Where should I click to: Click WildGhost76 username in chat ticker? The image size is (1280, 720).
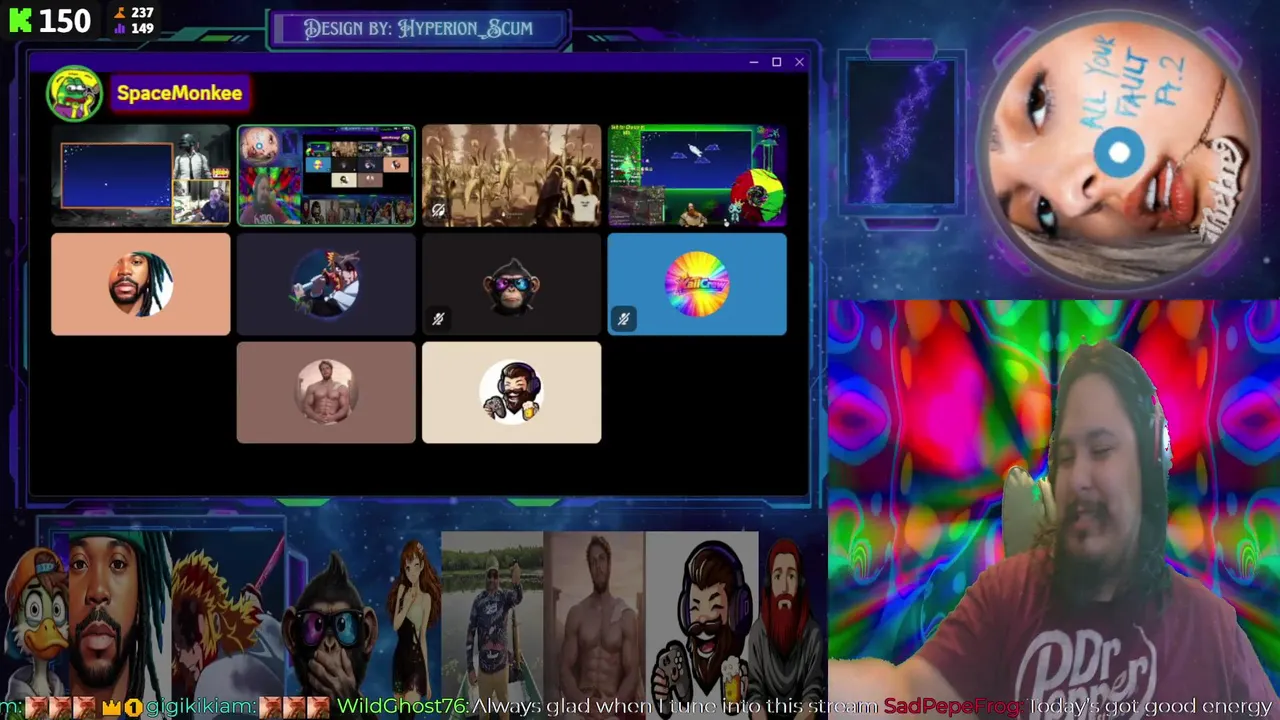(401, 707)
